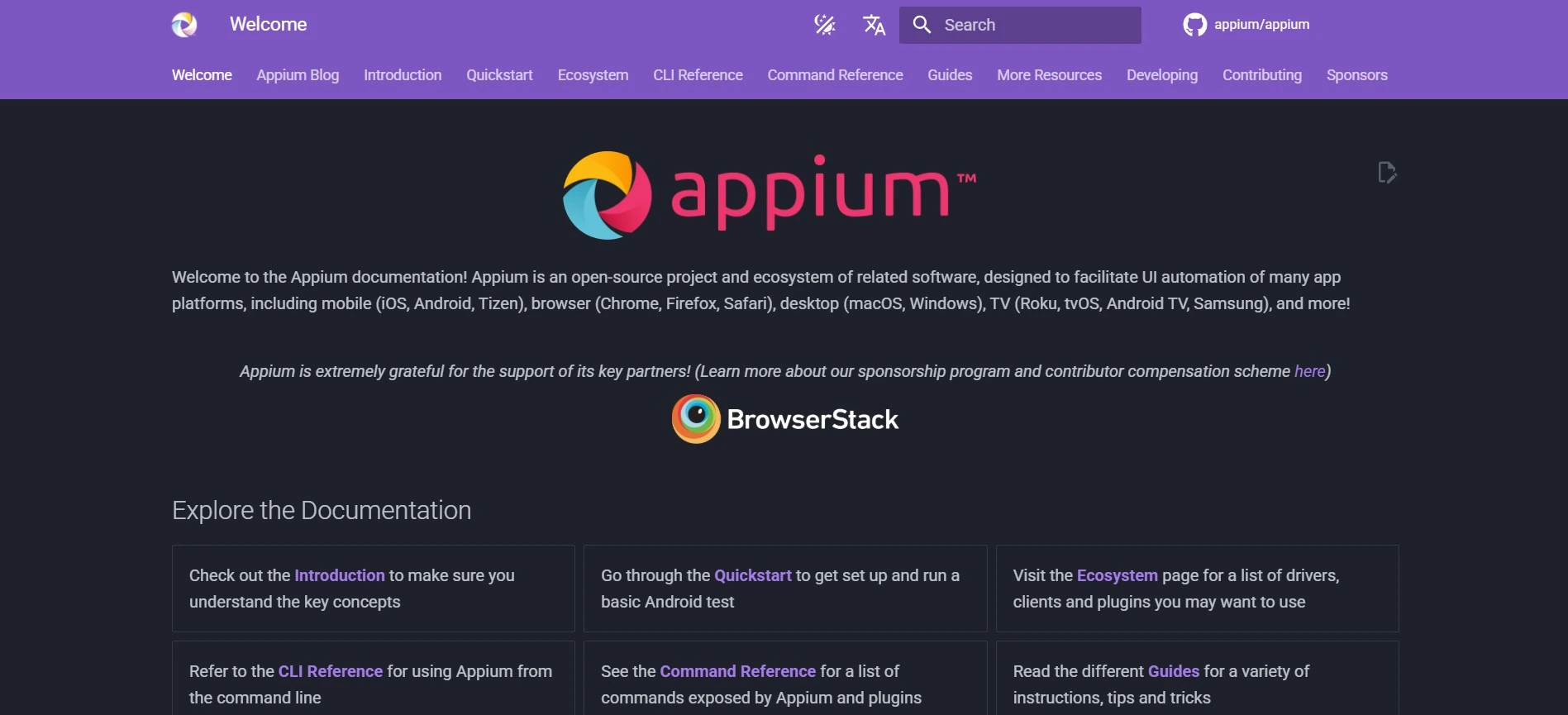1568x715 pixels.
Task: Follow the CLI Reference link in the card
Action: click(x=331, y=671)
